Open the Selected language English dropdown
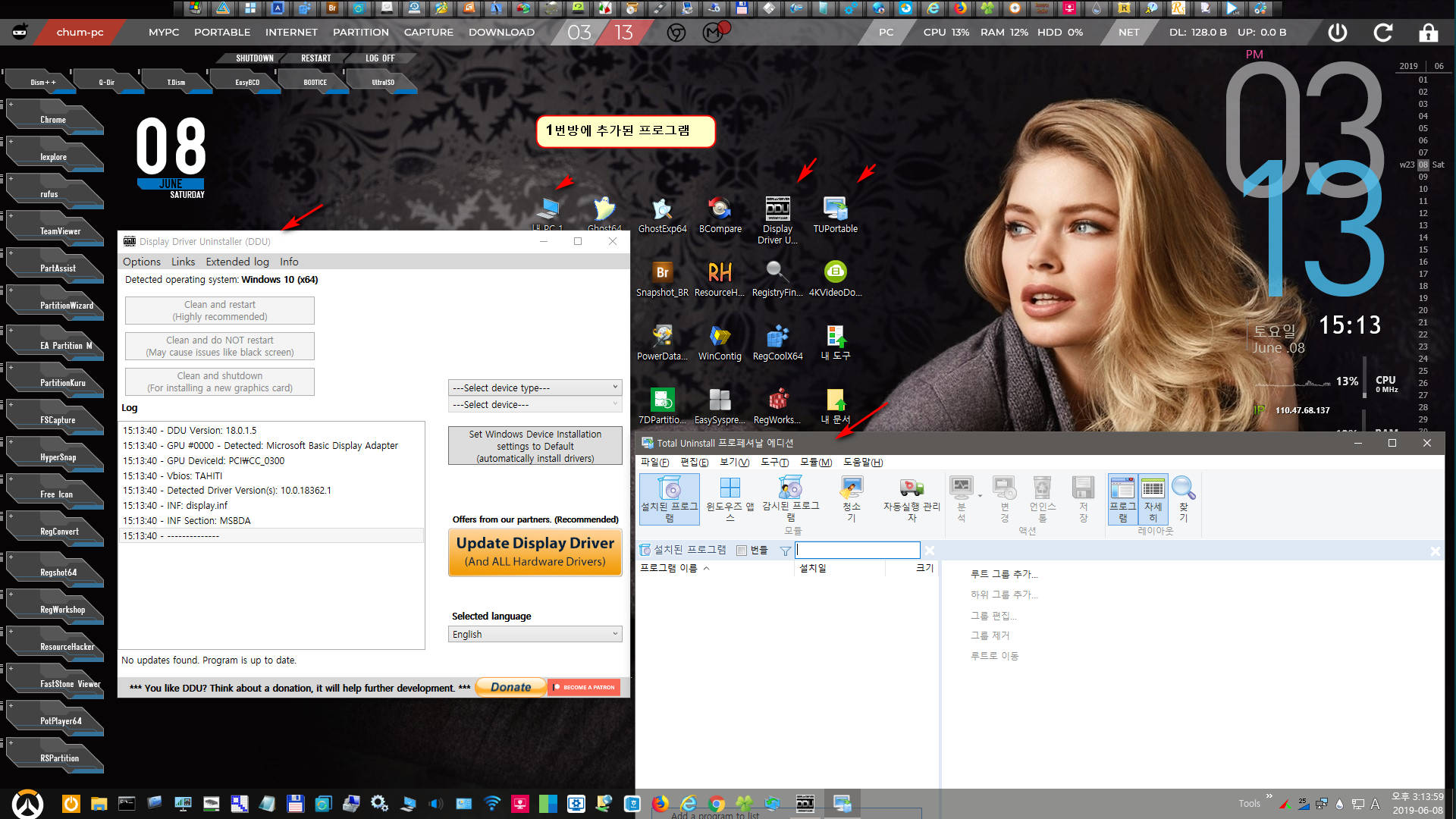1456x819 pixels. click(x=535, y=634)
